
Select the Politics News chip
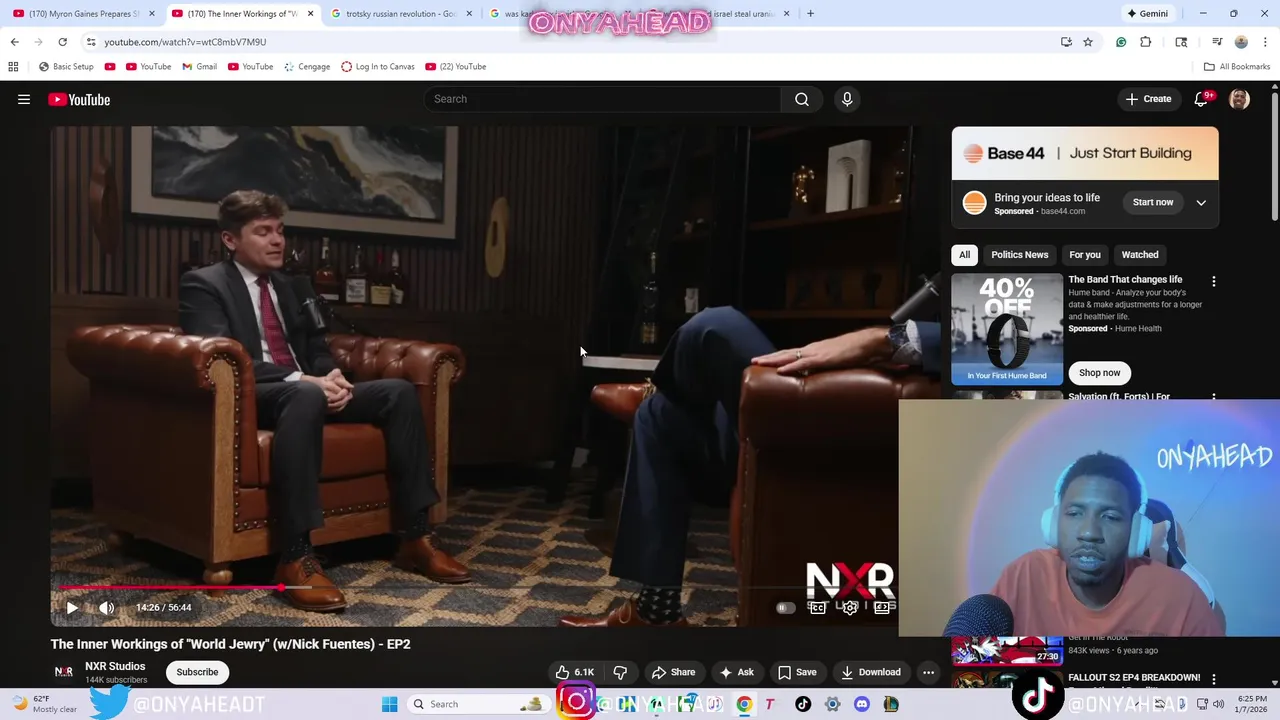[x=1019, y=255]
